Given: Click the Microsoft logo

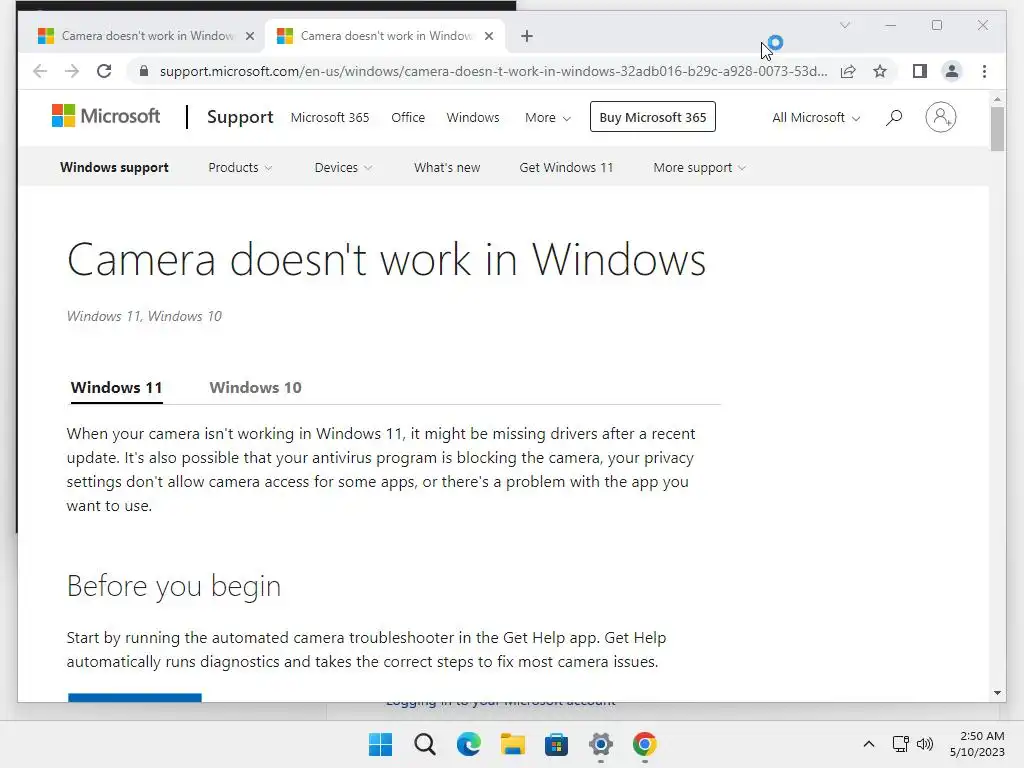Looking at the screenshot, I should (106, 116).
